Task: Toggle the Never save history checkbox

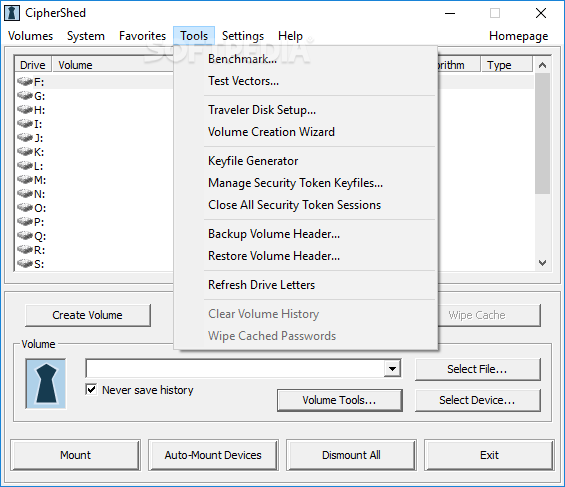Action: pyautogui.click(x=92, y=389)
